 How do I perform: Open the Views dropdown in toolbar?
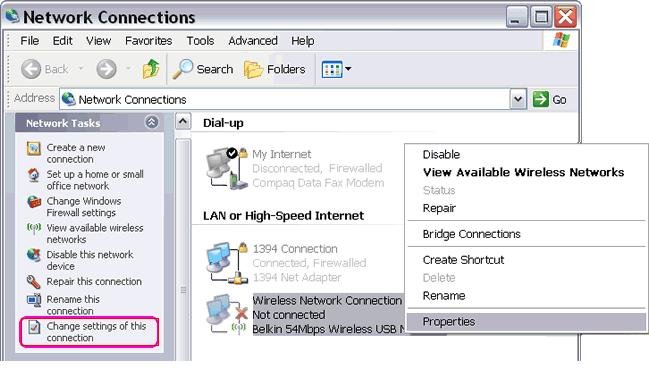[x=336, y=69]
